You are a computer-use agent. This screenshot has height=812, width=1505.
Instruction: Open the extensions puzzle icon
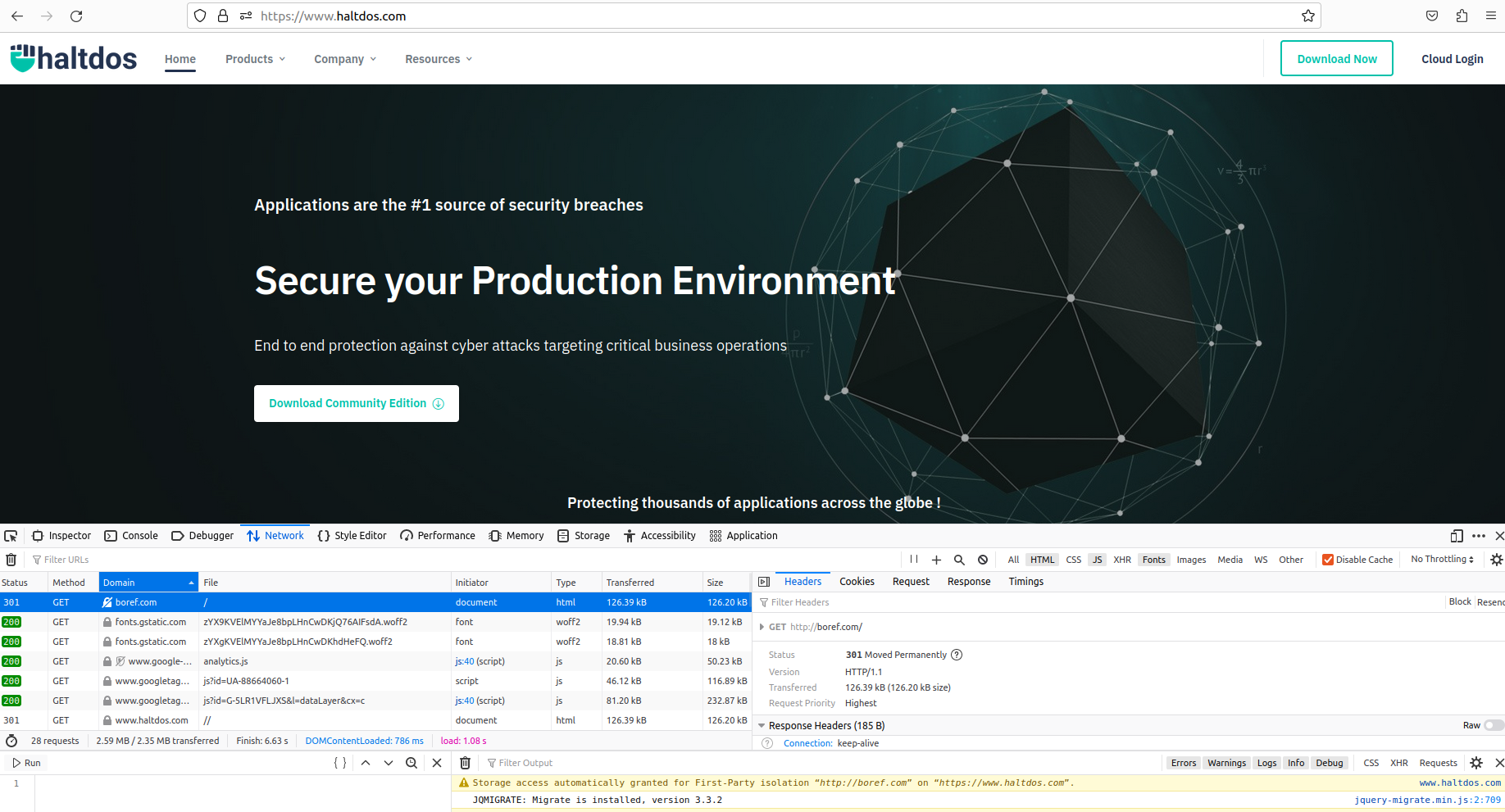[1462, 16]
